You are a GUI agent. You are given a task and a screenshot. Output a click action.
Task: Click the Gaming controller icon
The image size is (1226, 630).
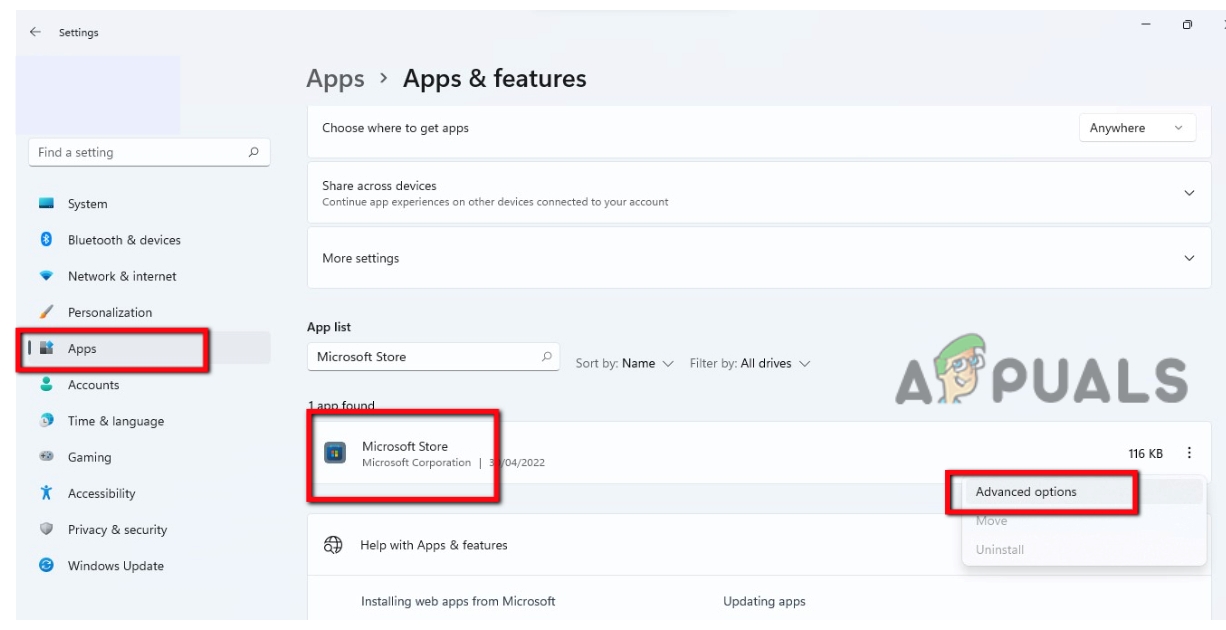coord(46,457)
